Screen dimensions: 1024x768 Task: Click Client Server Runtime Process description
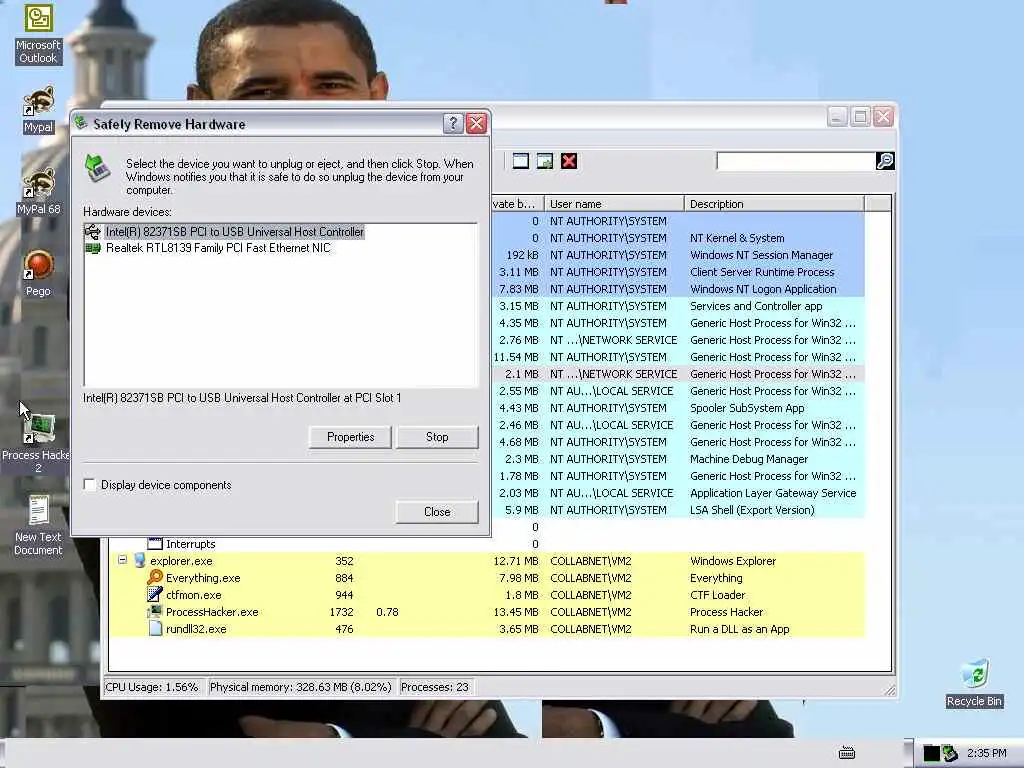click(762, 272)
